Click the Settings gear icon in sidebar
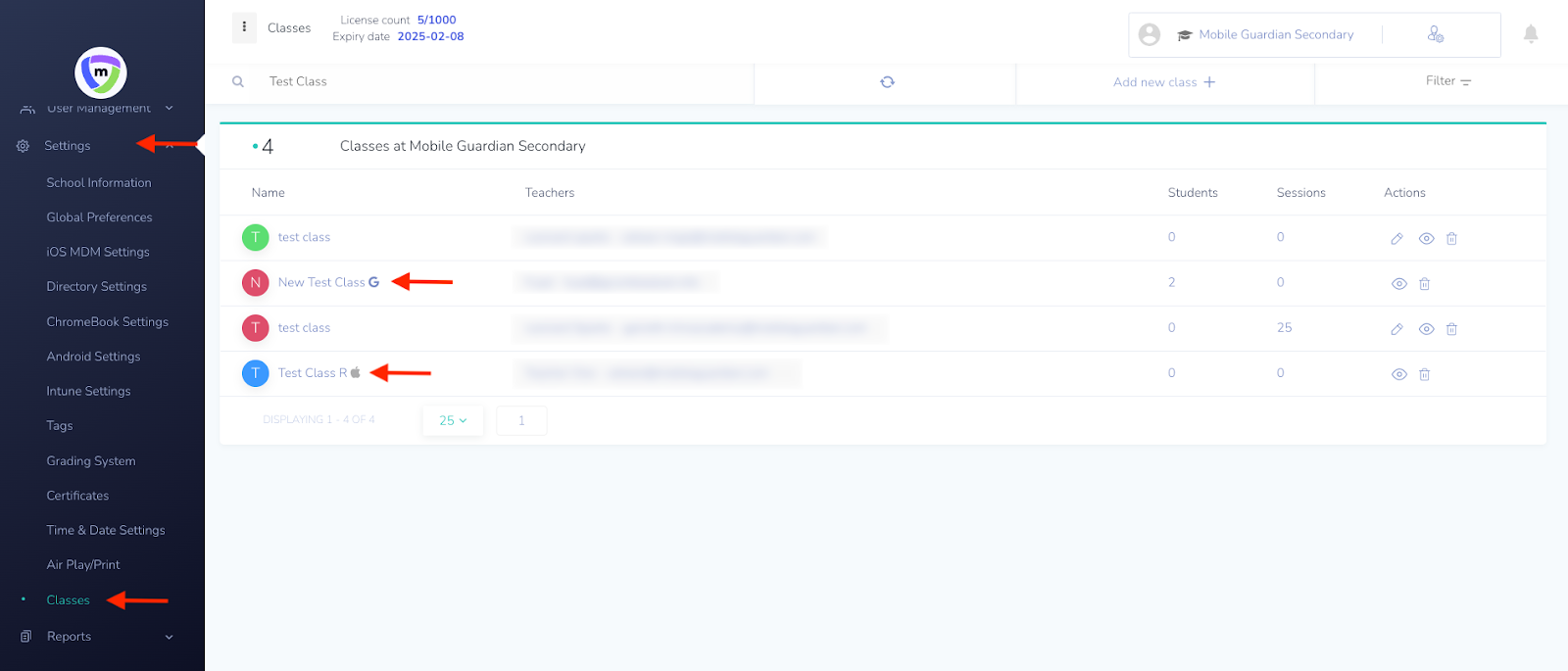 [23, 146]
